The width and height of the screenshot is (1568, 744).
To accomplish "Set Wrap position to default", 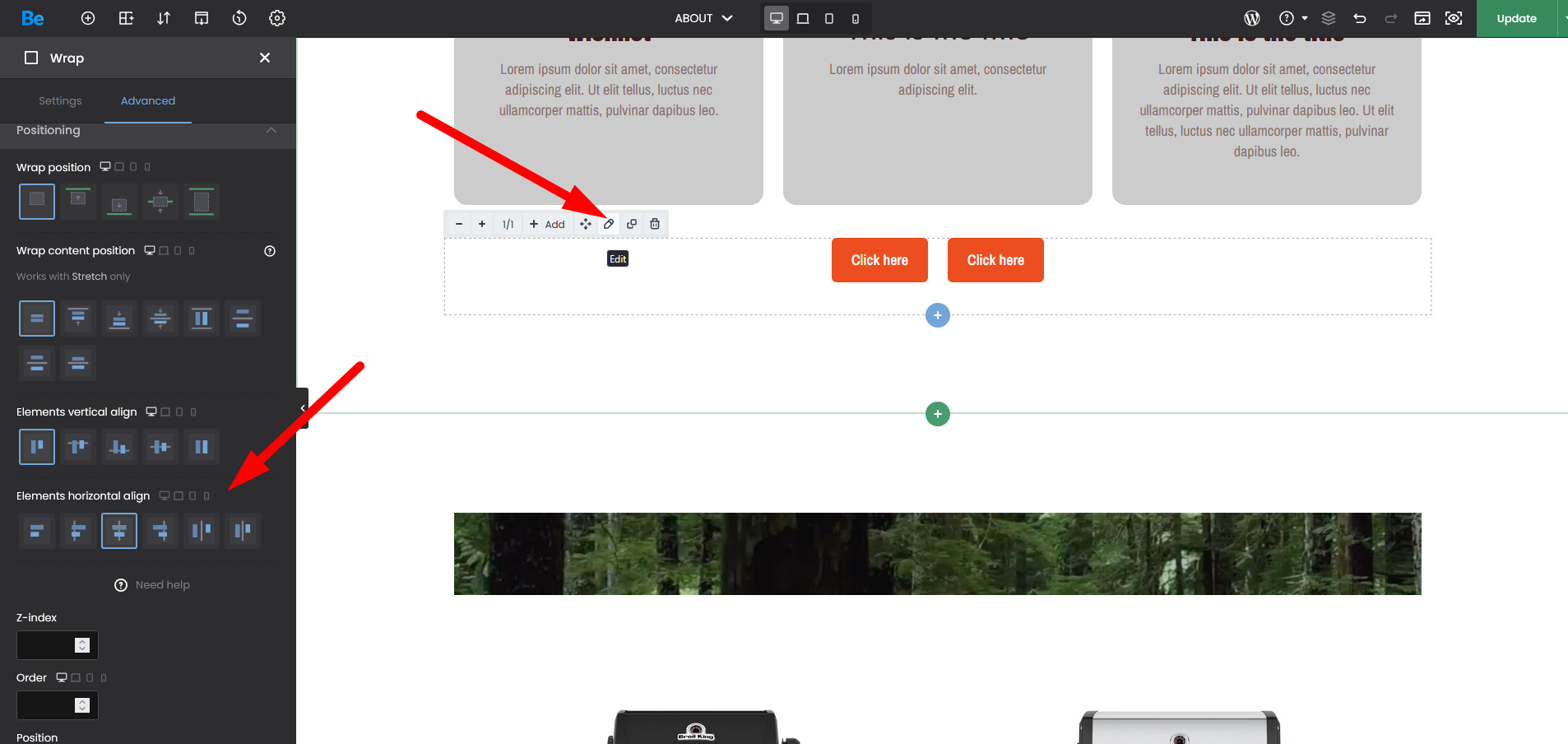I will (37, 202).
